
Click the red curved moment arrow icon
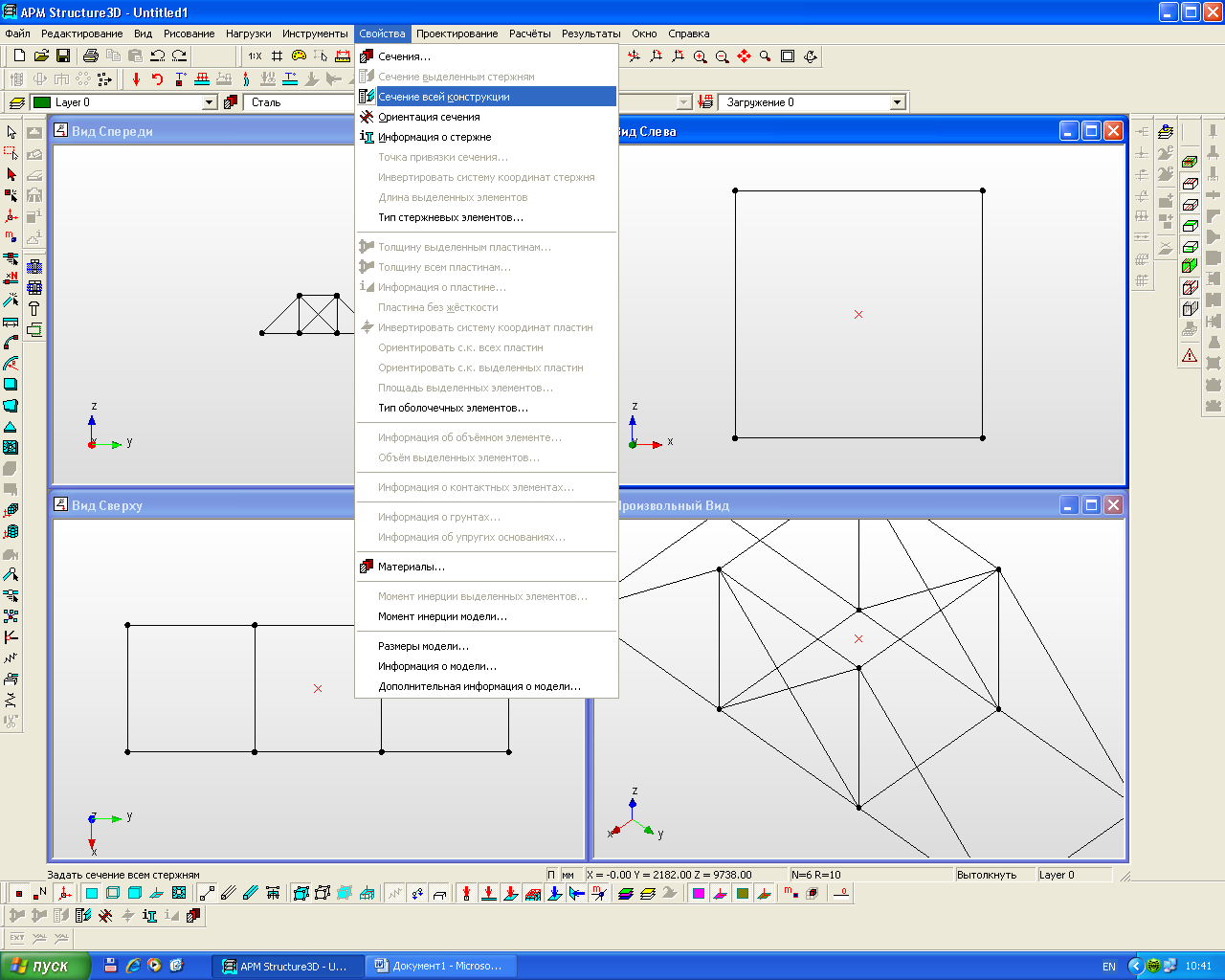click(158, 79)
